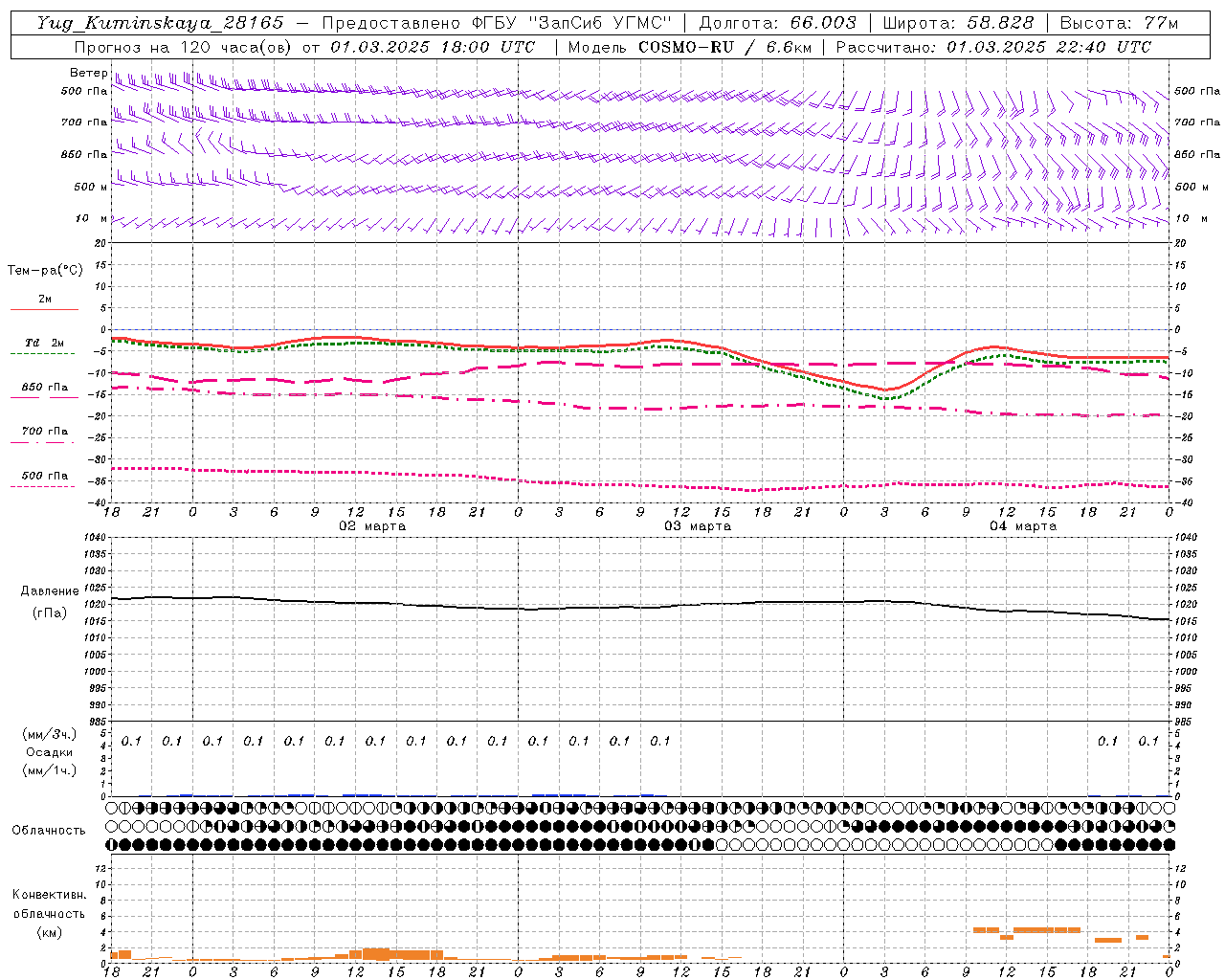
Task: Click the red 2м temperature curve minimum on 04 марта
Action: pos(886,390)
